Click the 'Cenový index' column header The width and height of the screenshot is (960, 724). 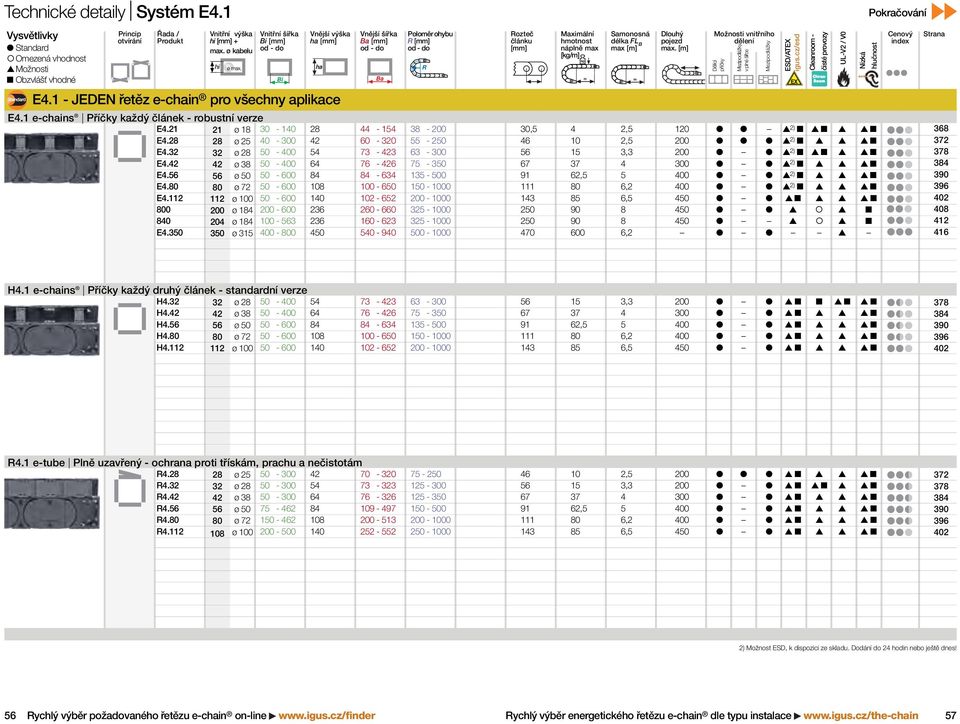900,37
